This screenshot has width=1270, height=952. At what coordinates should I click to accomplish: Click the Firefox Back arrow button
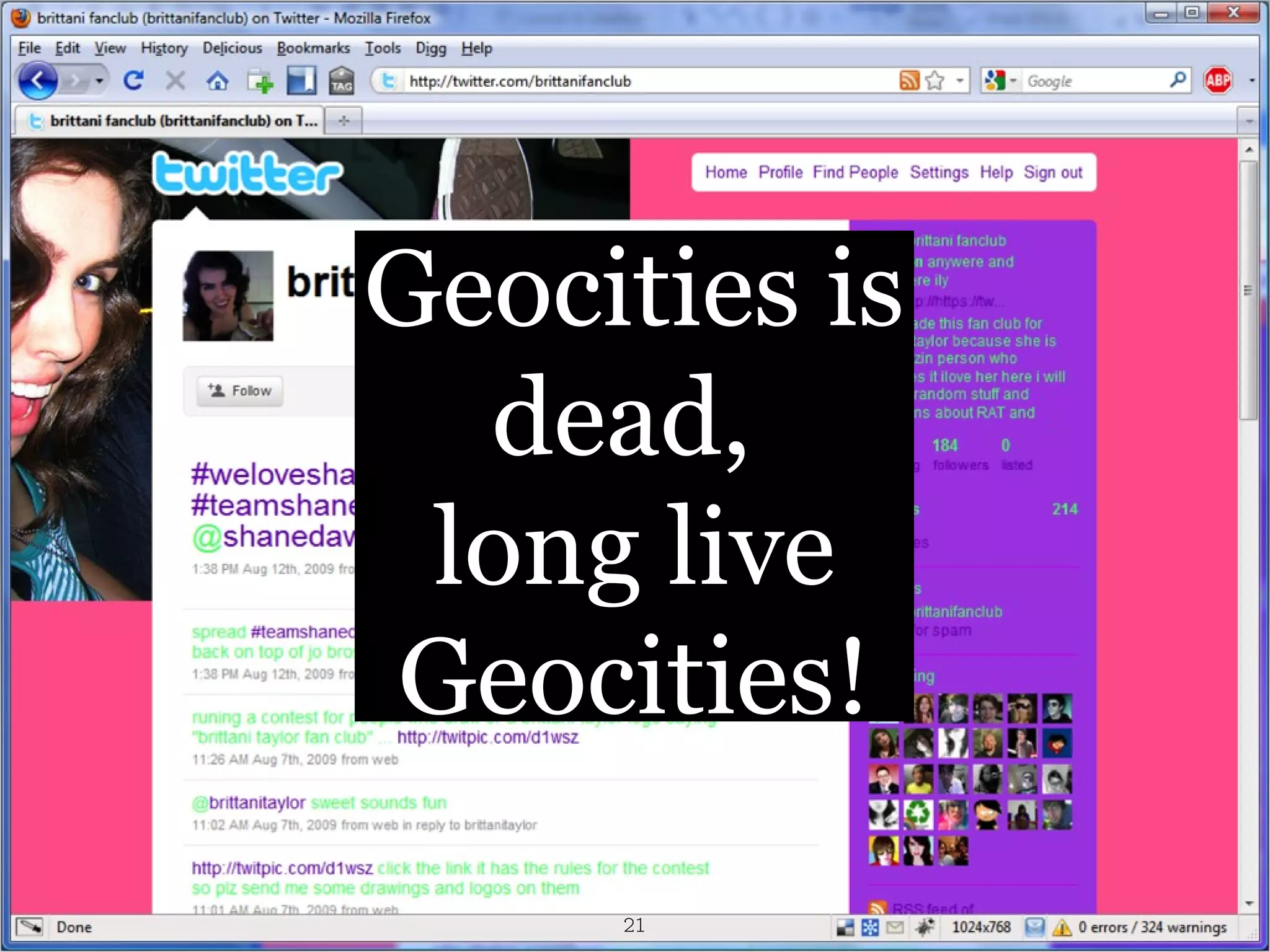[37, 81]
